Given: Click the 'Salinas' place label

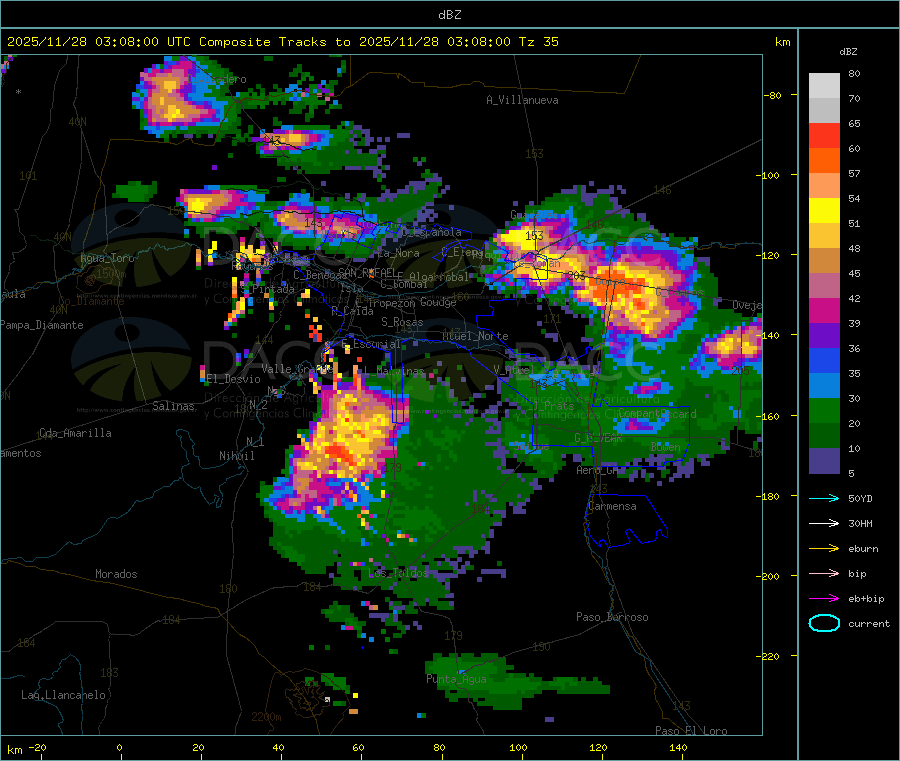Looking at the screenshot, I should tap(173, 406).
